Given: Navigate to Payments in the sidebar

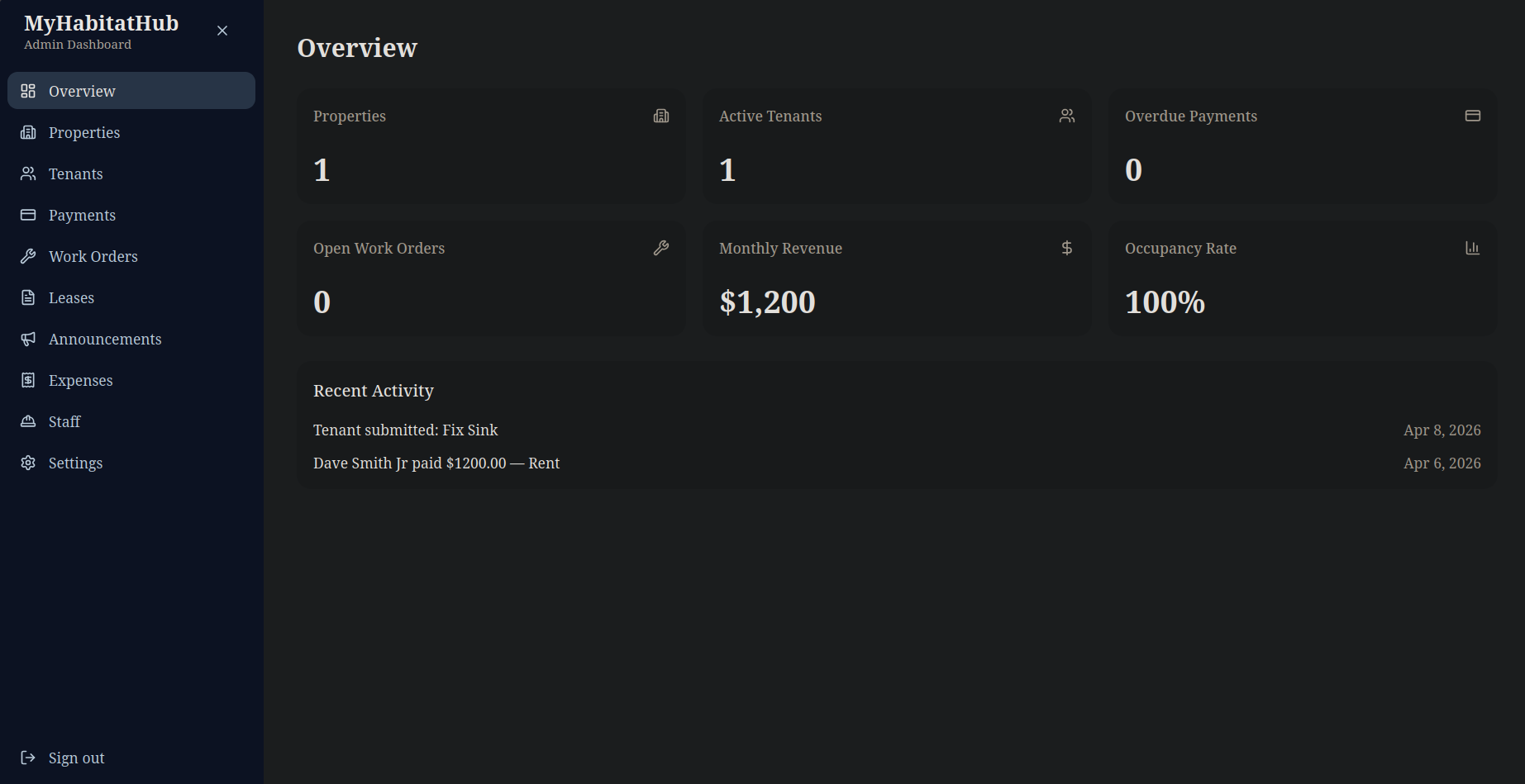Looking at the screenshot, I should click(82, 215).
